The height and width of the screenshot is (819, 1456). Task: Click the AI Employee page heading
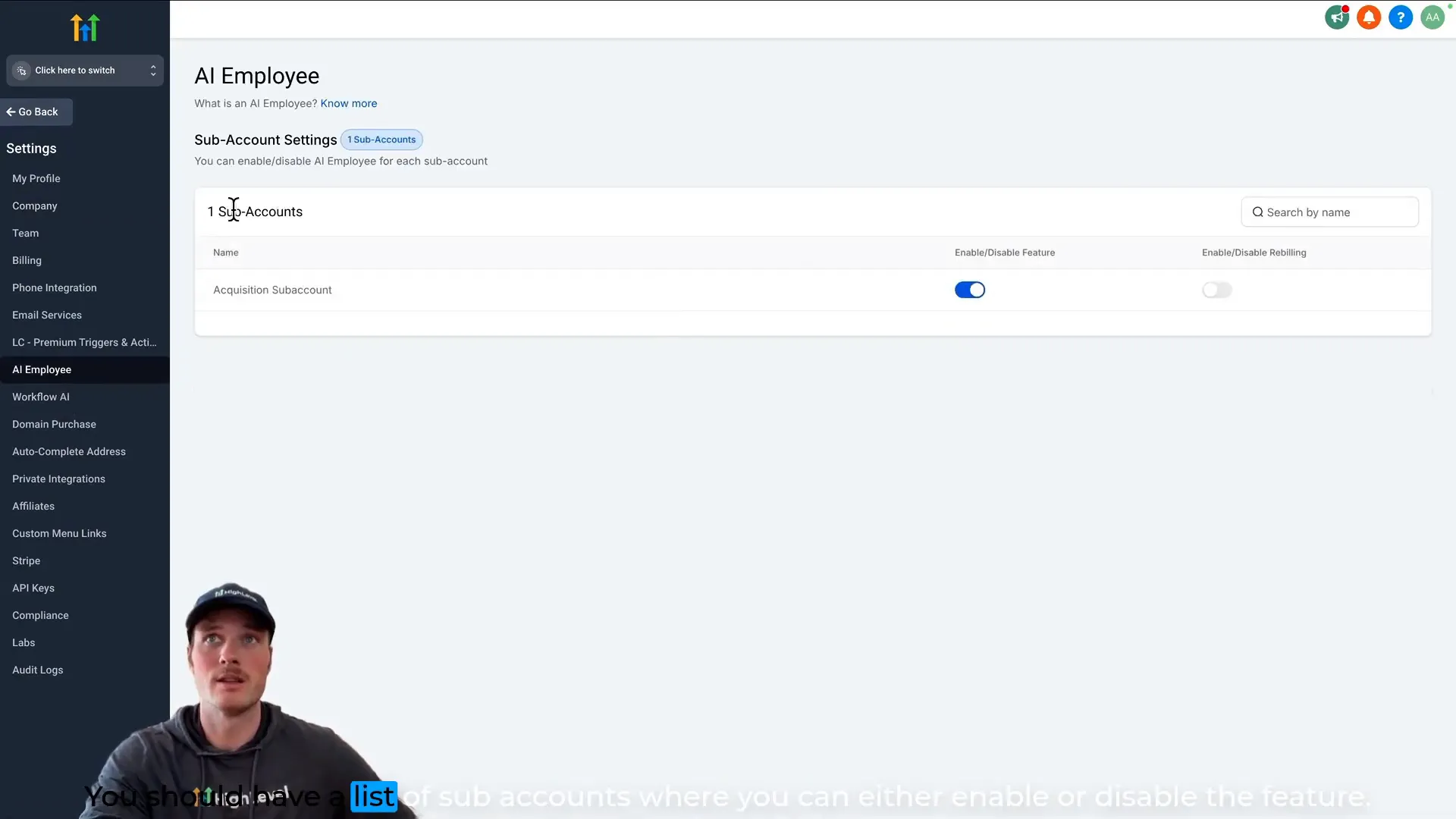[257, 76]
